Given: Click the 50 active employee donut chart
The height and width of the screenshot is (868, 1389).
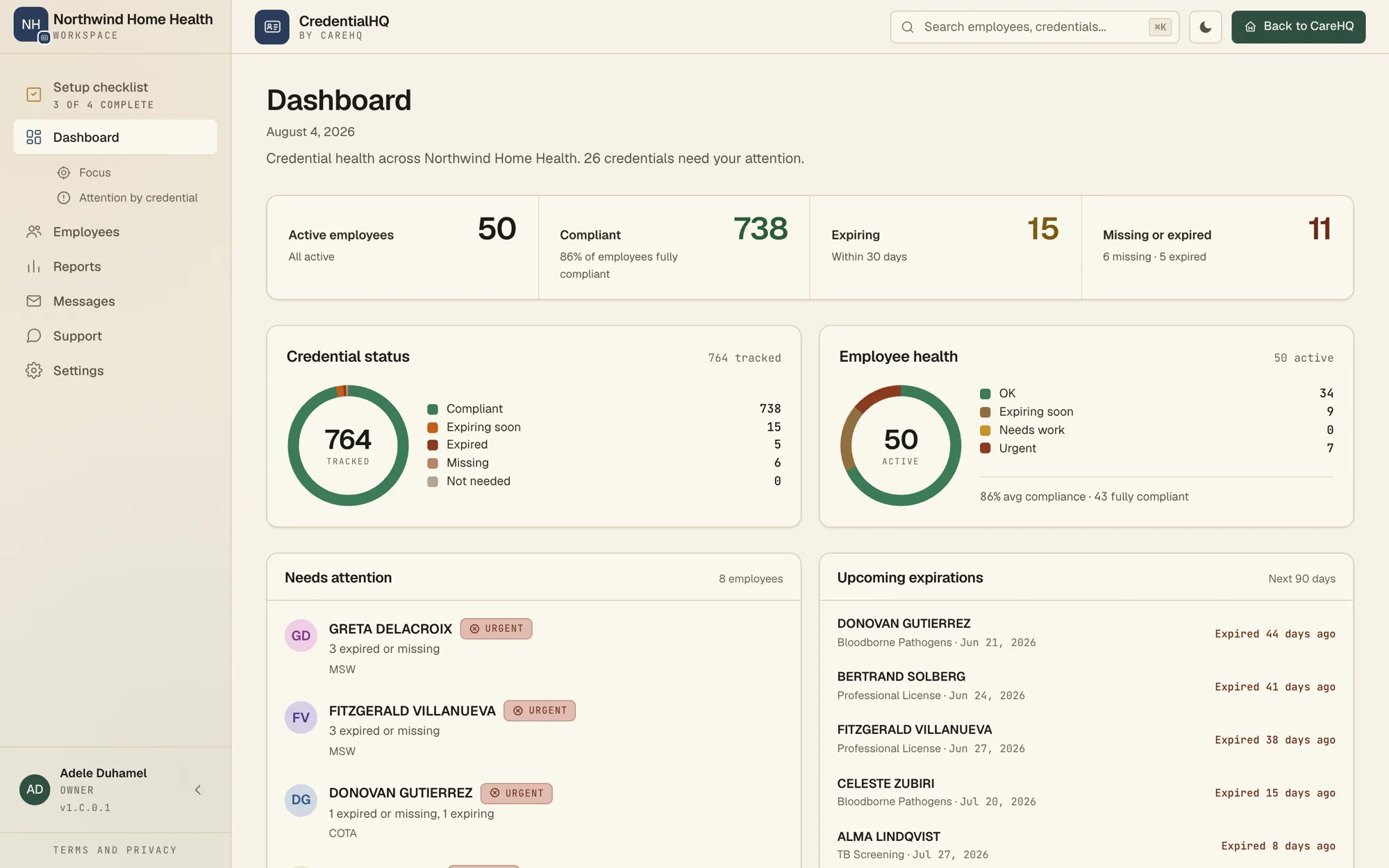Looking at the screenshot, I should pyautogui.click(x=901, y=445).
